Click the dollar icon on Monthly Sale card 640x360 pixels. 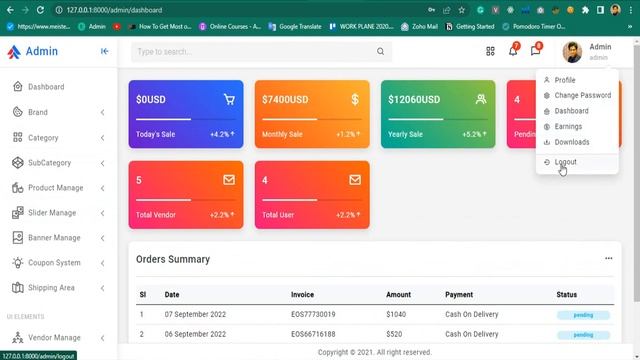[x=355, y=99]
